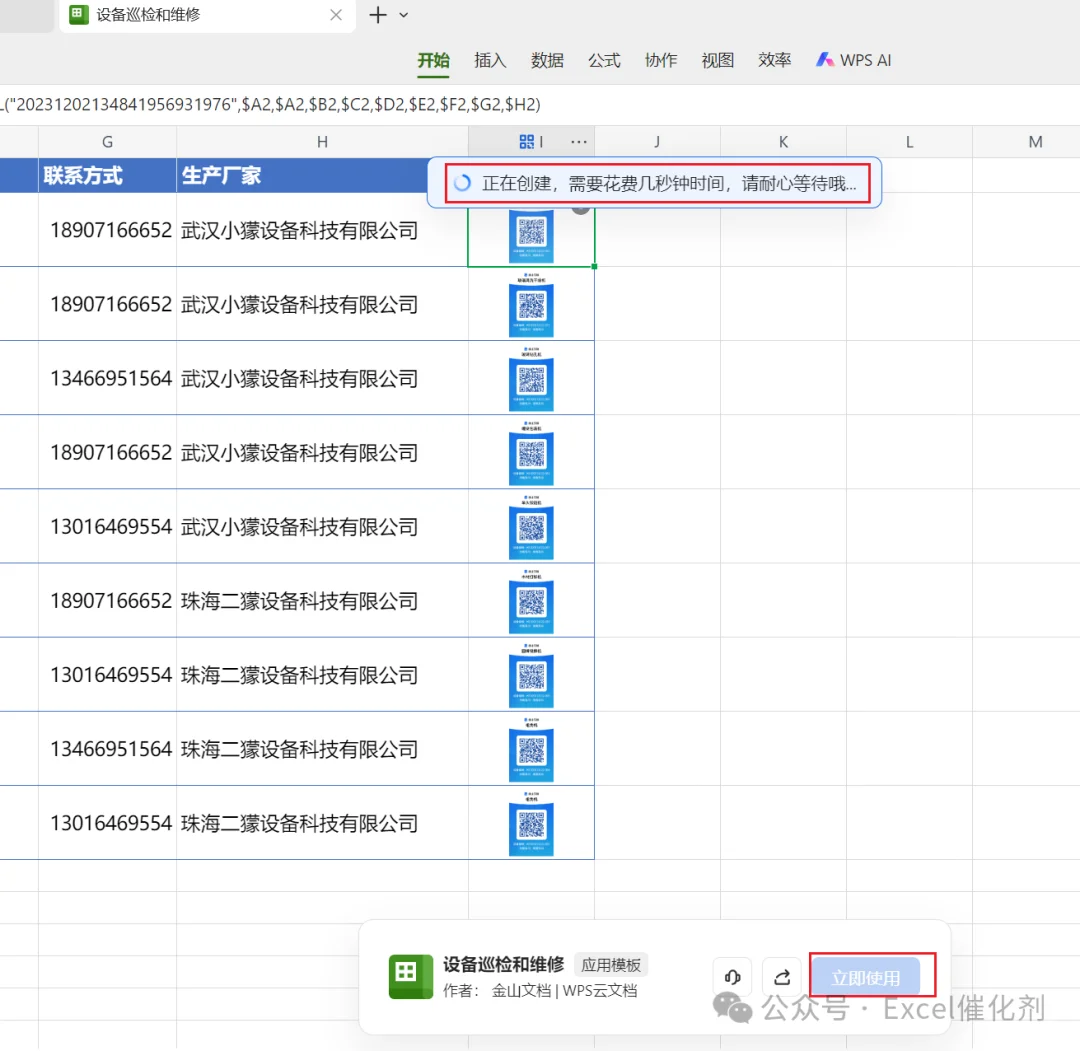Click the grid icon in column I header

tap(527, 142)
